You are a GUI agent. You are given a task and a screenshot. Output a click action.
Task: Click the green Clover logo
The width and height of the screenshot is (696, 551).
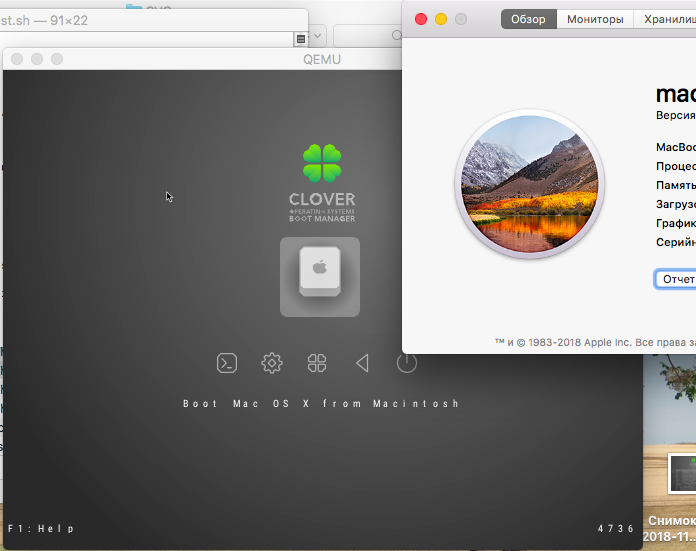pos(322,163)
